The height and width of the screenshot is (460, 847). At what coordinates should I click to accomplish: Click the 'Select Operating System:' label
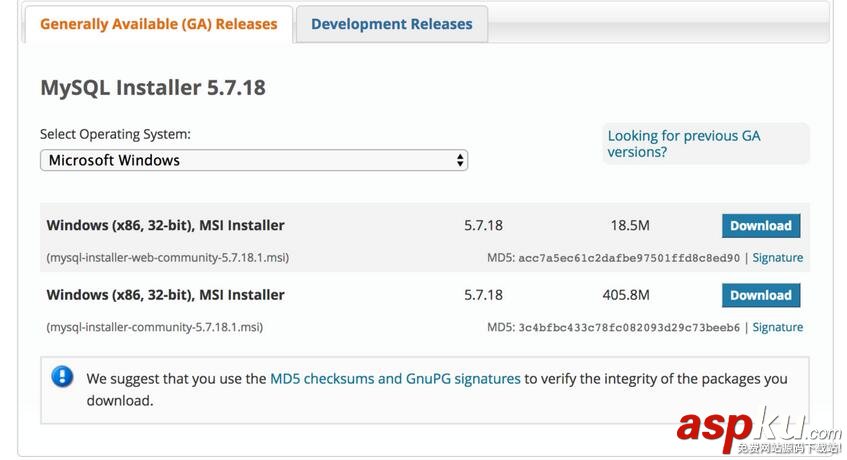coord(115,134)
